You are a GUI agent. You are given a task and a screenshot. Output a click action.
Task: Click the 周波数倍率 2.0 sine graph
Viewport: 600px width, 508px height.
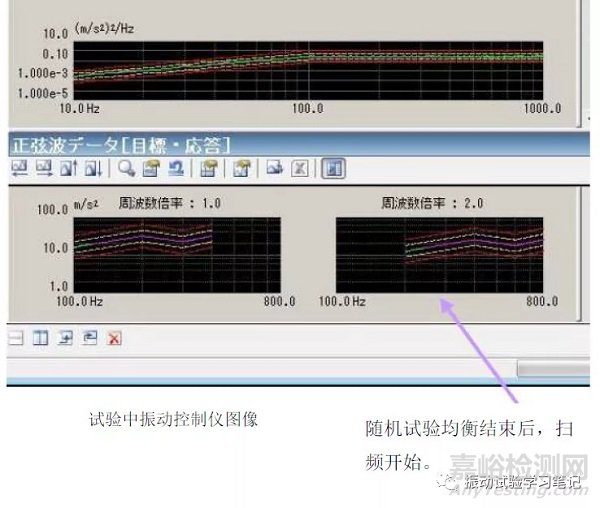coord(440,250)
